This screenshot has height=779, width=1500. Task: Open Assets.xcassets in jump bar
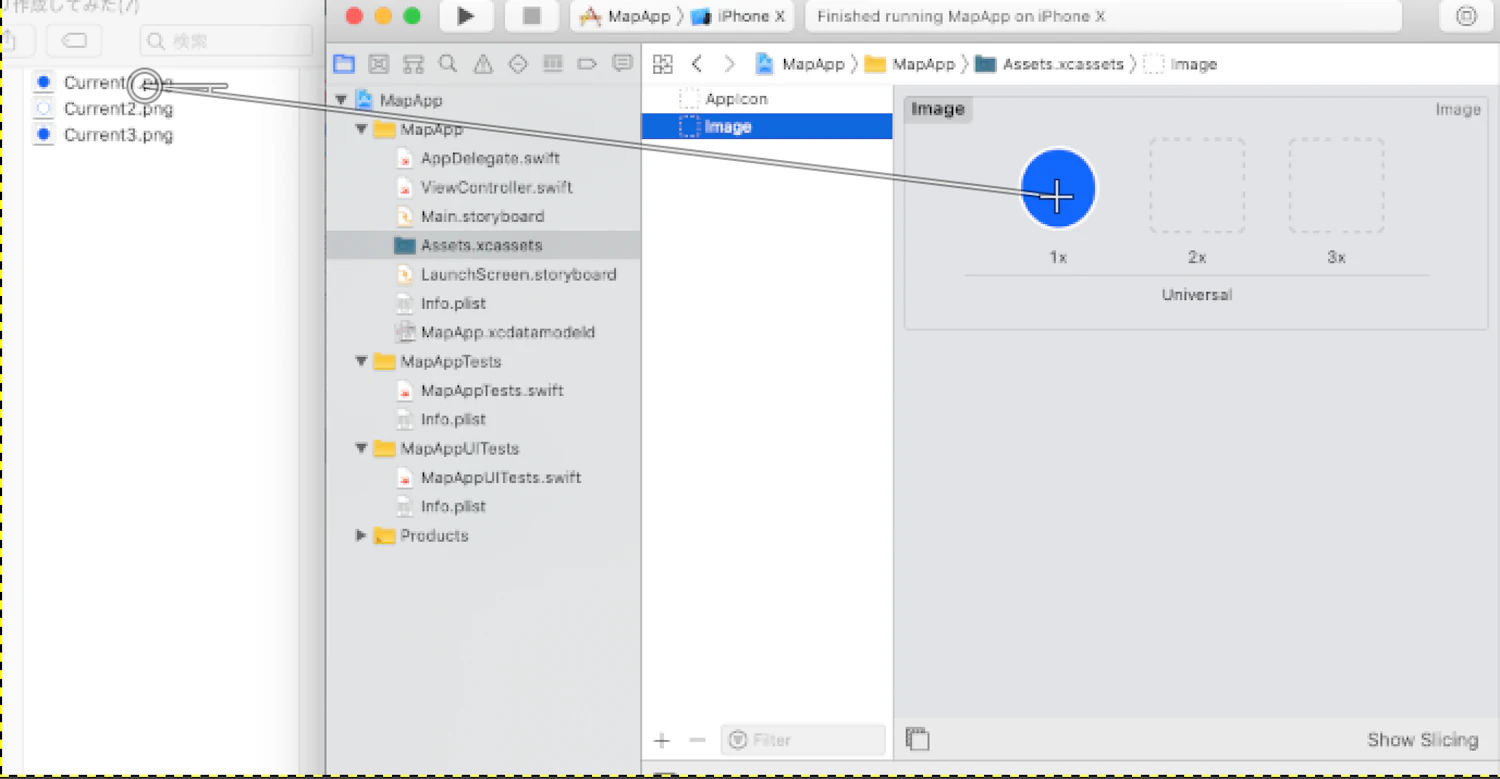click(x=1050, y=64)
